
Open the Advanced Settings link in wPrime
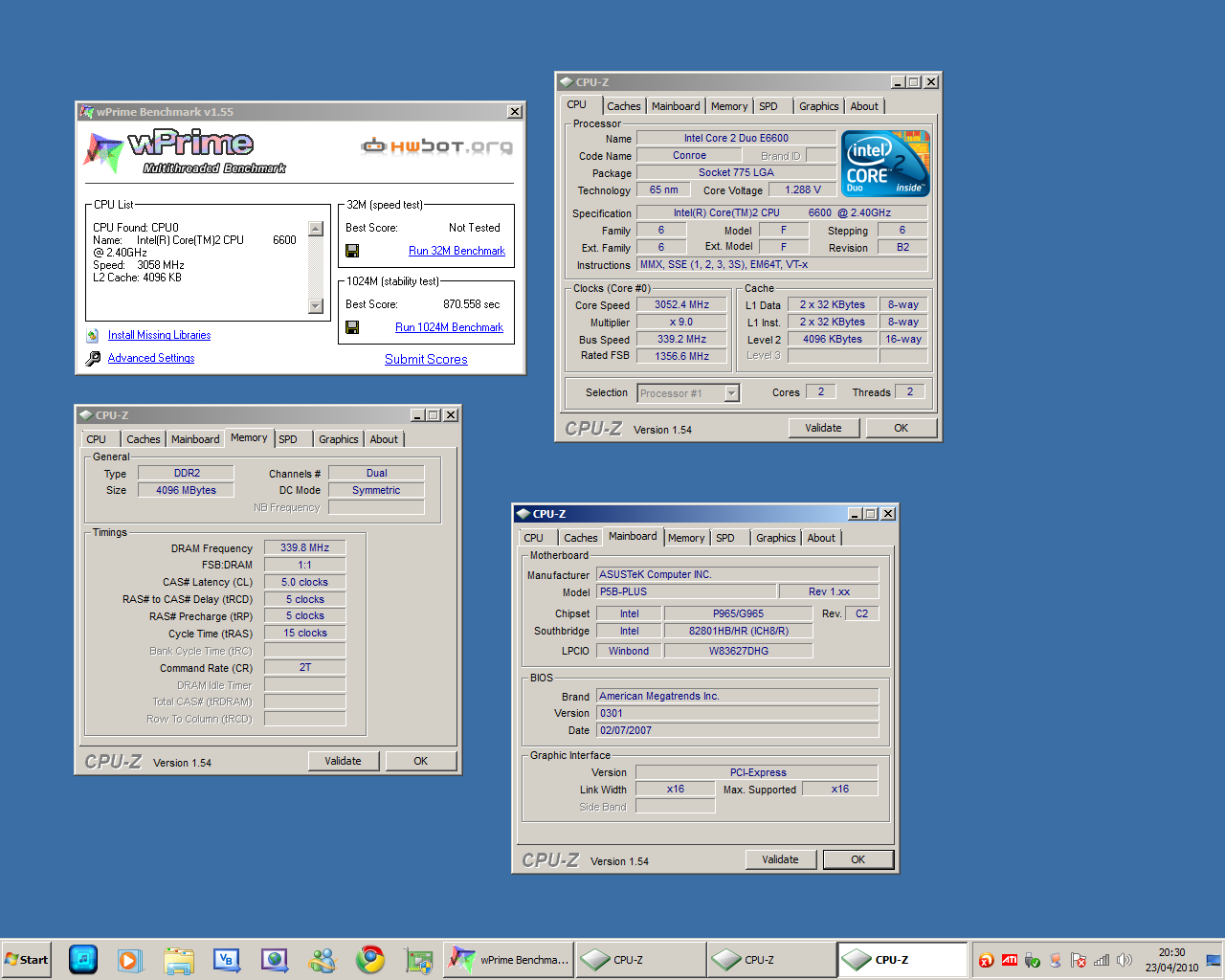151,358
